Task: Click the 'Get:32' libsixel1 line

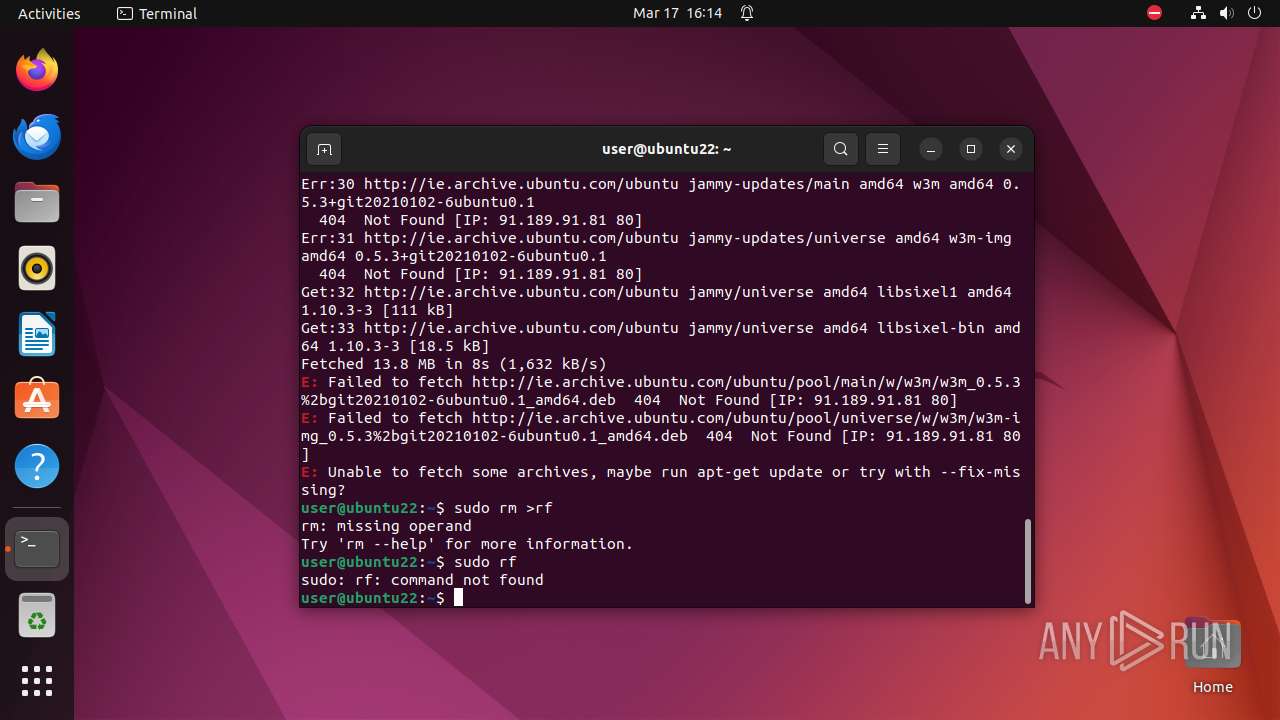Action: pos(656,301)
